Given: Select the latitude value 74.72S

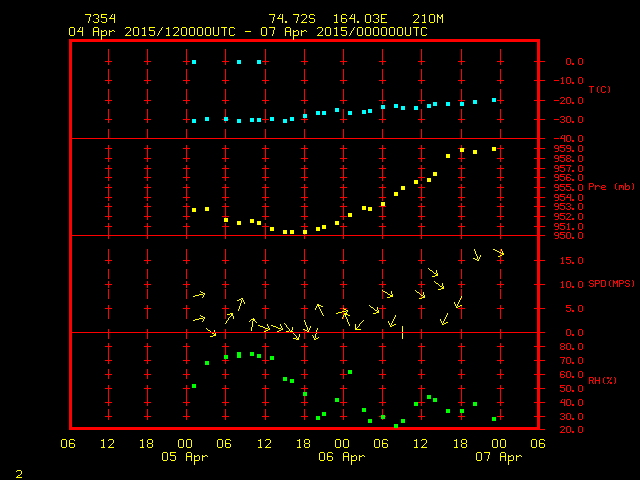Looking at the screenshot, I should tap(289, 19).
